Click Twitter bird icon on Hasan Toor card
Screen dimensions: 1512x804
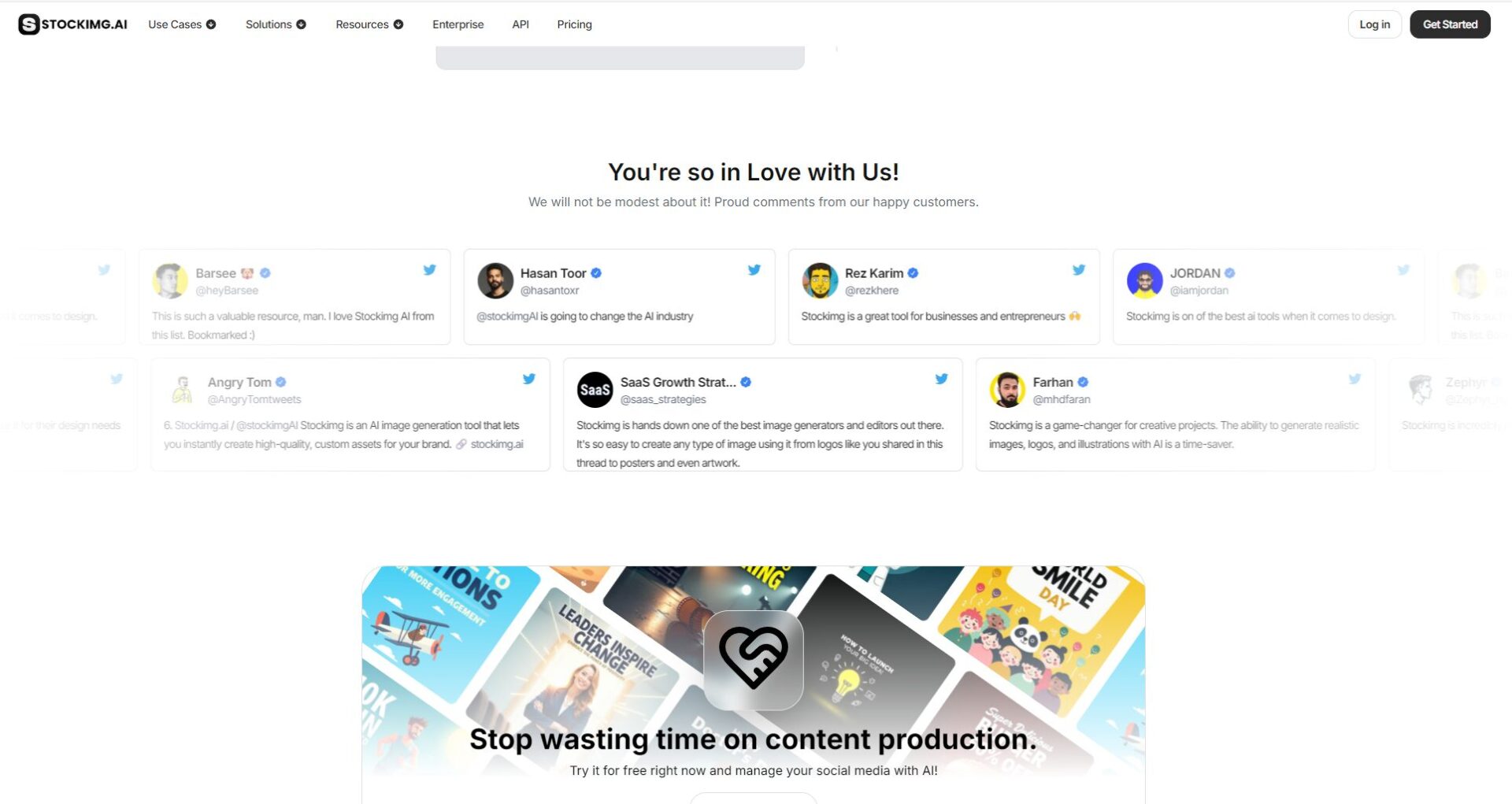pyautogui.click(x=754, y=269)
